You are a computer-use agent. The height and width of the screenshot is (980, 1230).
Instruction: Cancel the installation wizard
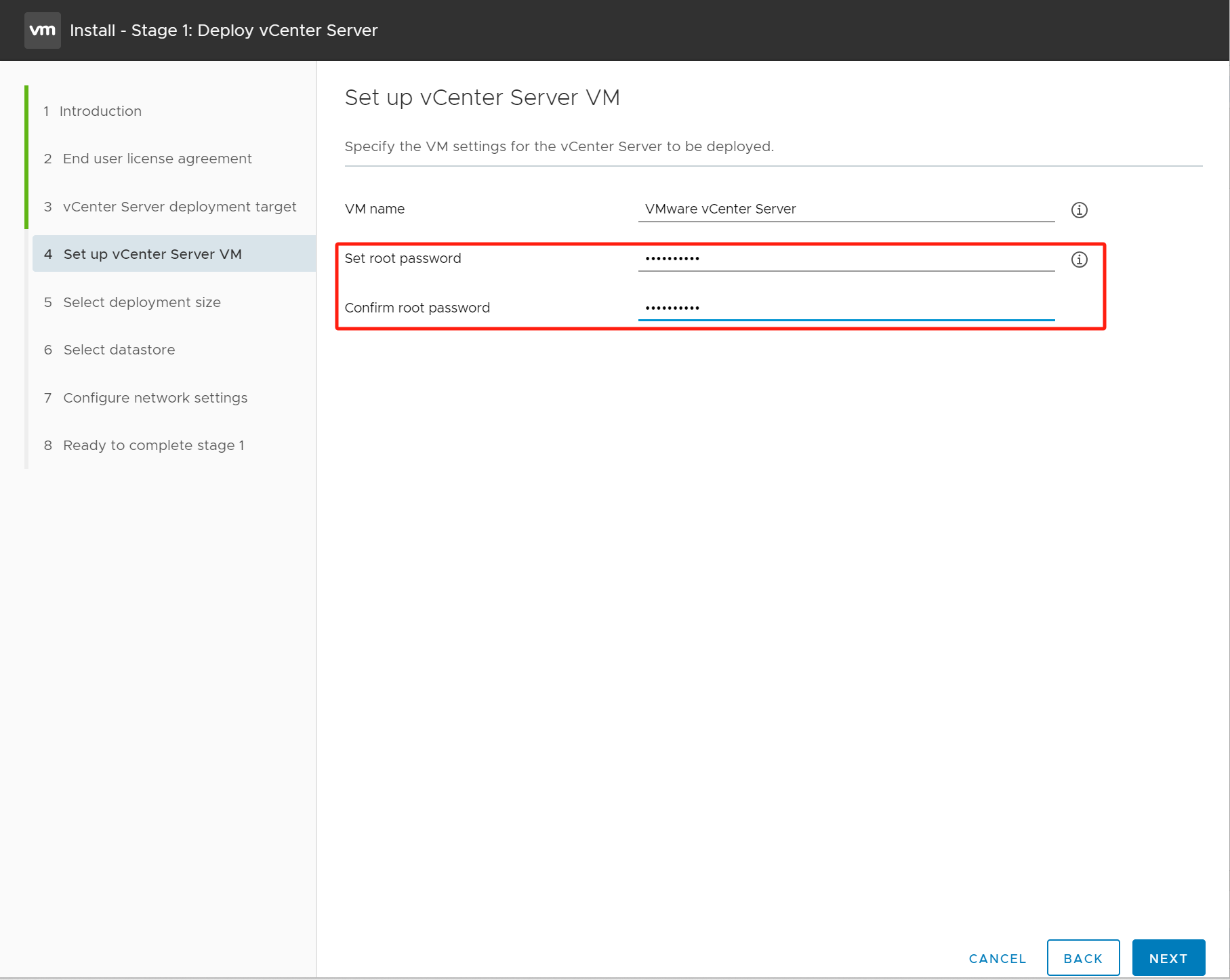point(997,958)
